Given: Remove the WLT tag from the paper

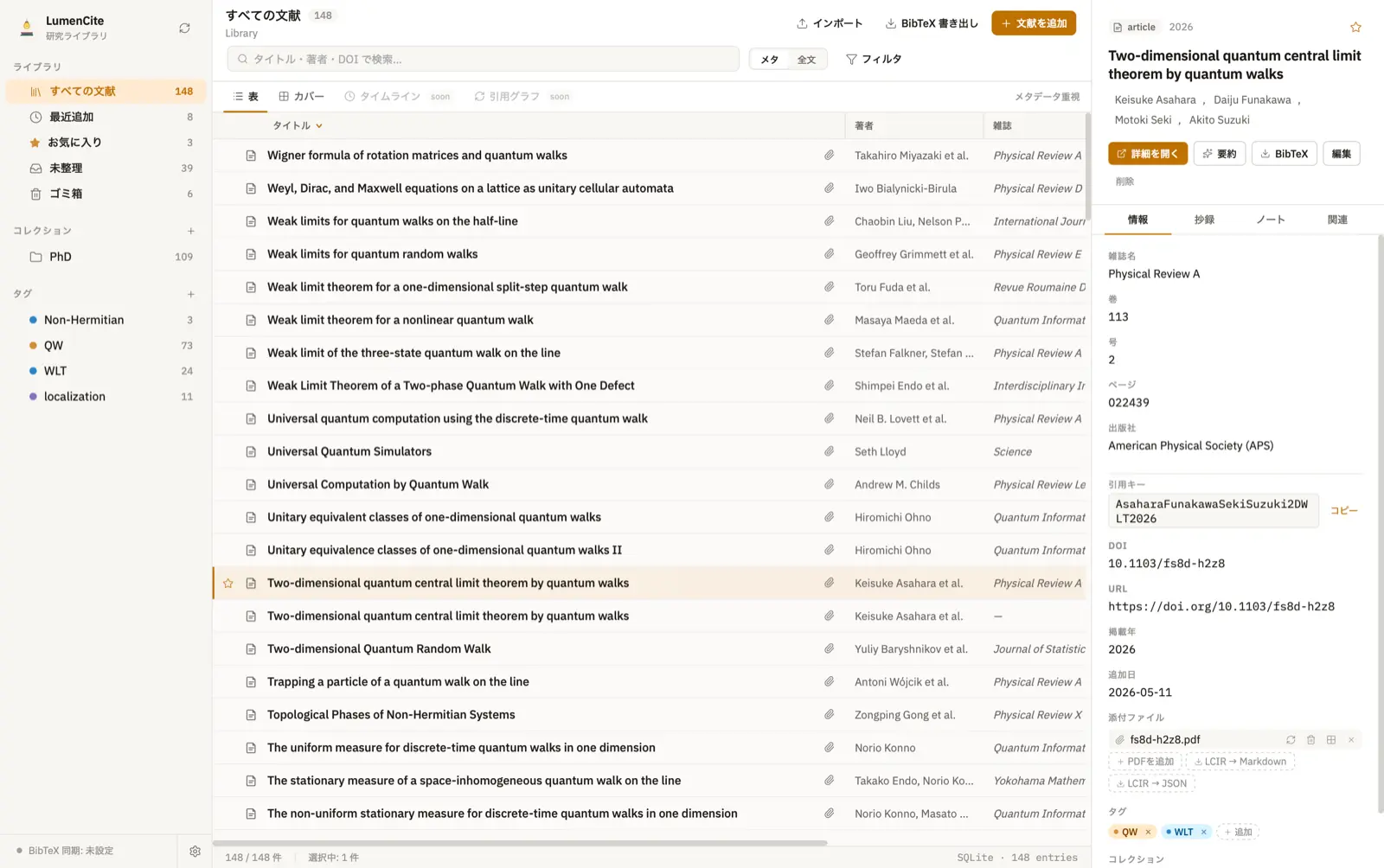Looking at the screenshot, I should 1203,833.
